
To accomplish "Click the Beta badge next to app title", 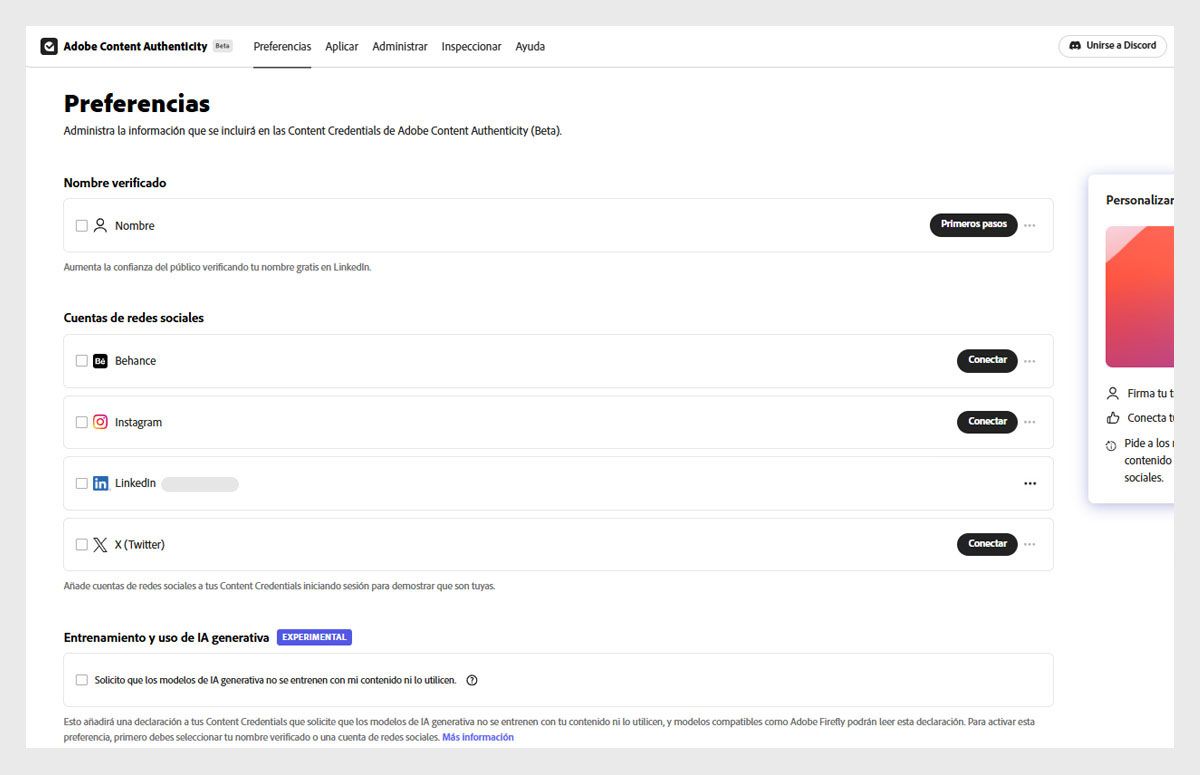I will pos(222,46).
